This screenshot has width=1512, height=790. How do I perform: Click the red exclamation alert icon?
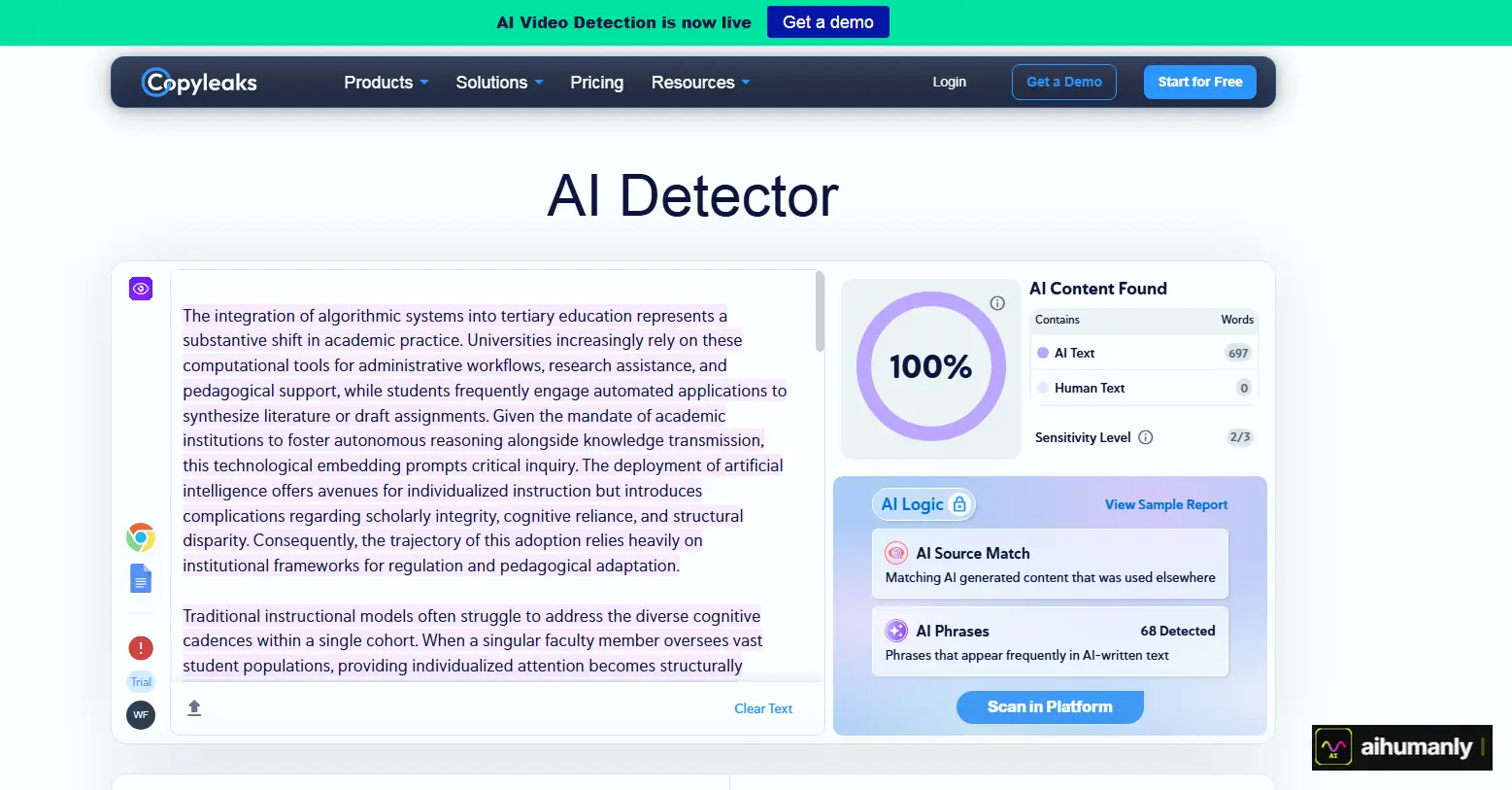click(141, 647)
